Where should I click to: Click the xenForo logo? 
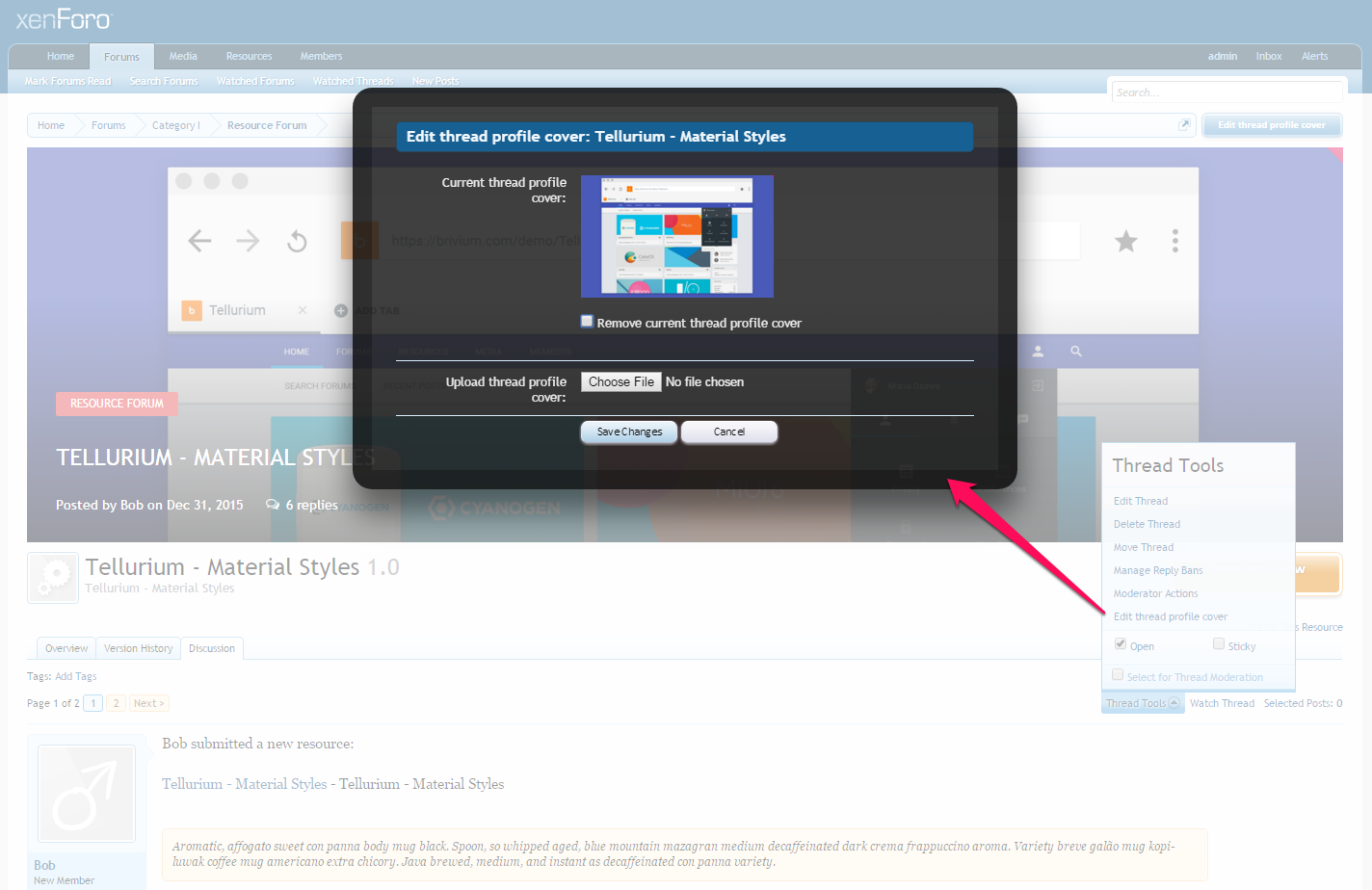64,19
